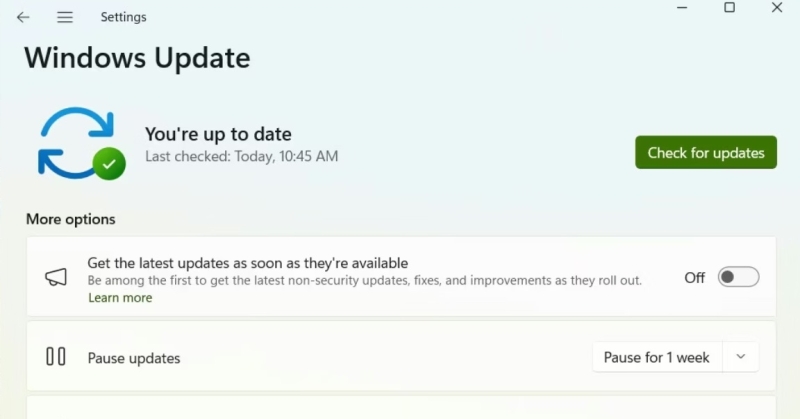Viewport: 800px width, 419px height.
Task: Open the Learn more link
Action: pyautogui.click(x=120, y=298)
